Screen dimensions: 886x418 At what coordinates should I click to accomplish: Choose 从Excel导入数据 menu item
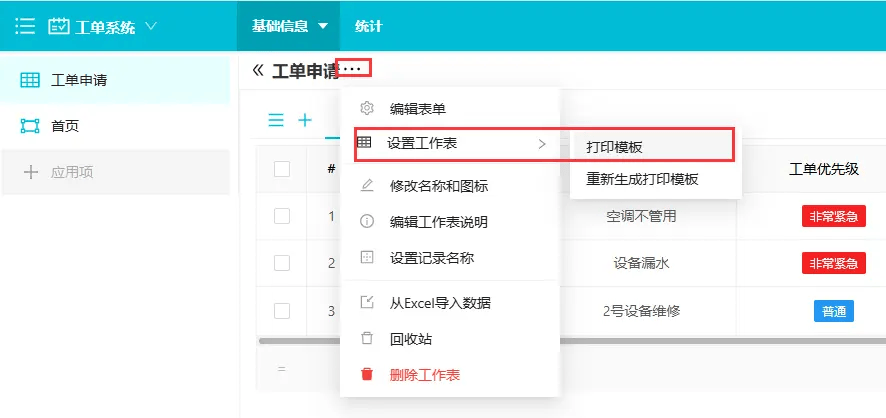[x=440, y=303]
